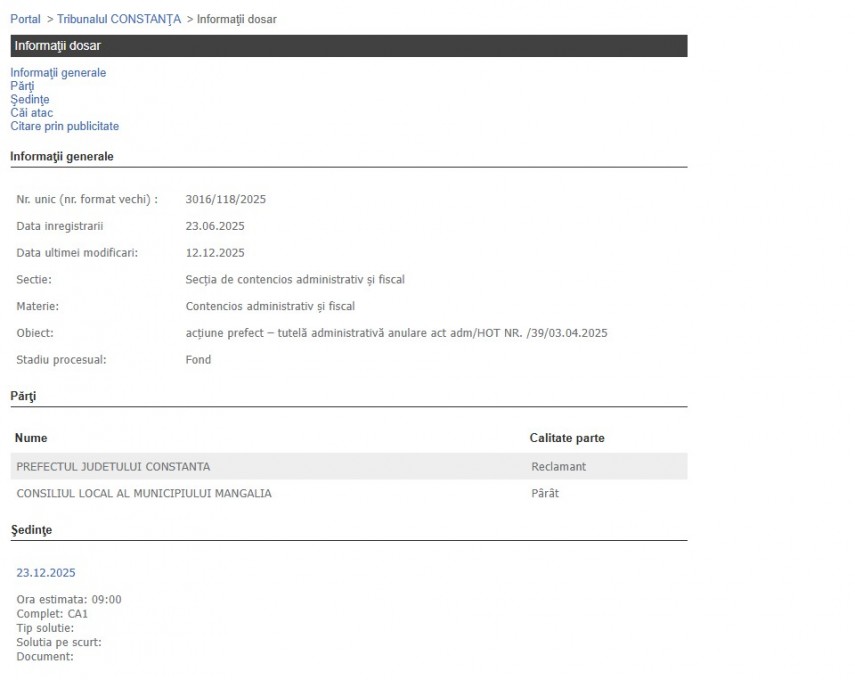Open Citare prin publicitate link
The height and width of the screenshot is (680, 855).
[64, 126]
